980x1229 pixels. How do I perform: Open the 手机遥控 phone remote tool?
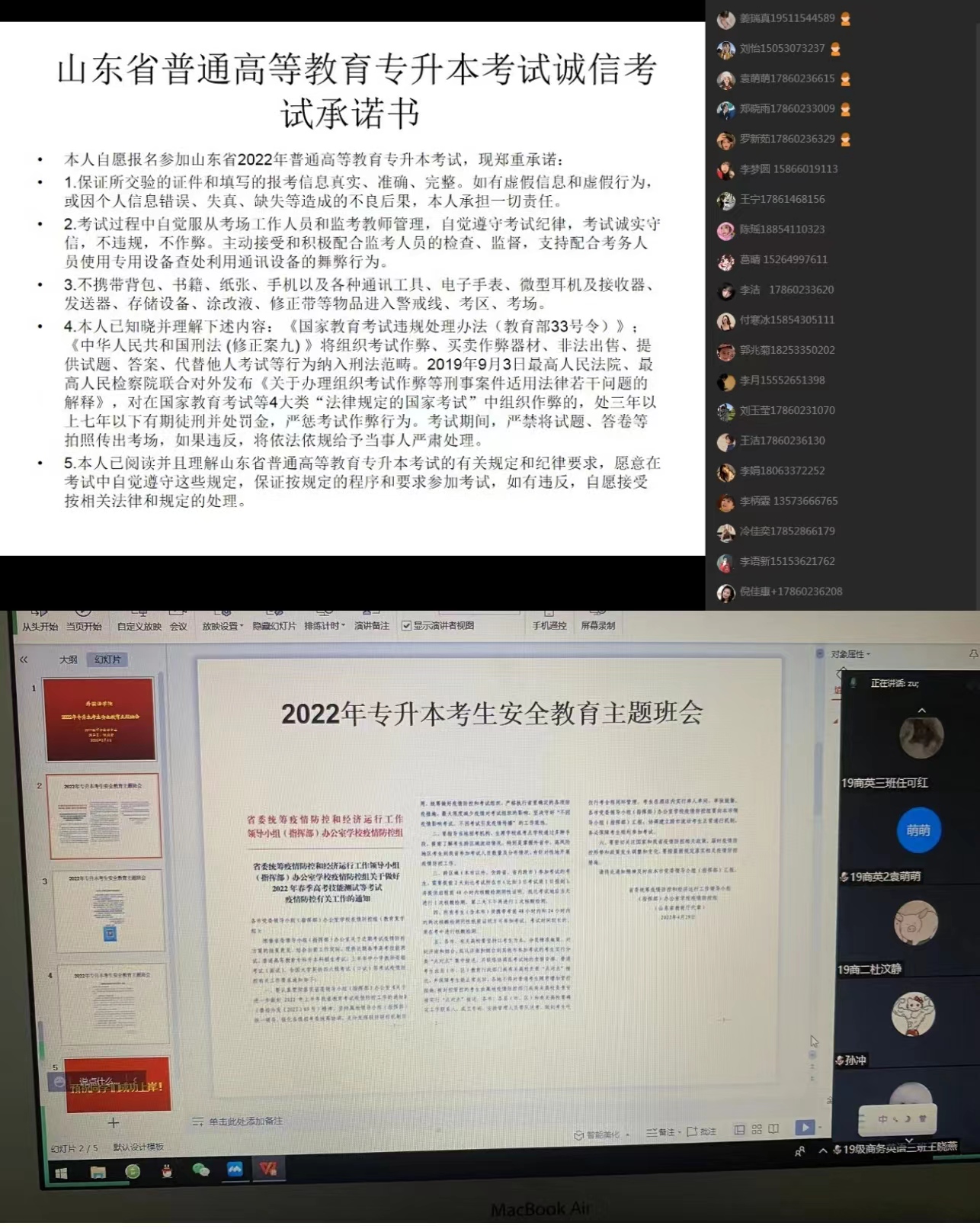coord(549,624)
